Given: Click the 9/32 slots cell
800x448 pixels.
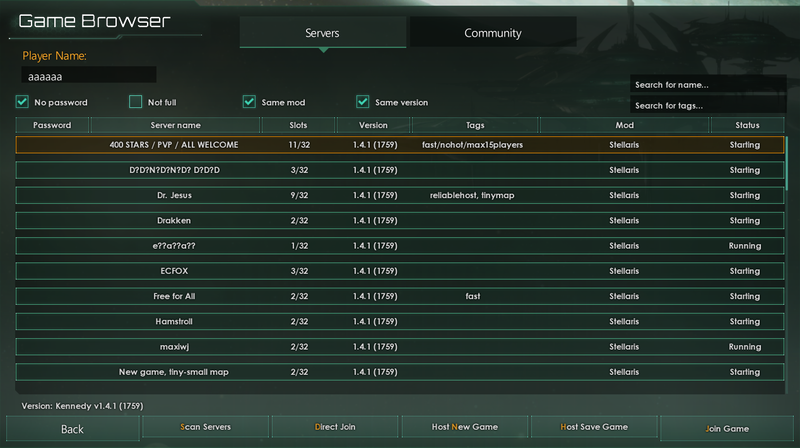Looking at the screenshot, I should point(299,195).
